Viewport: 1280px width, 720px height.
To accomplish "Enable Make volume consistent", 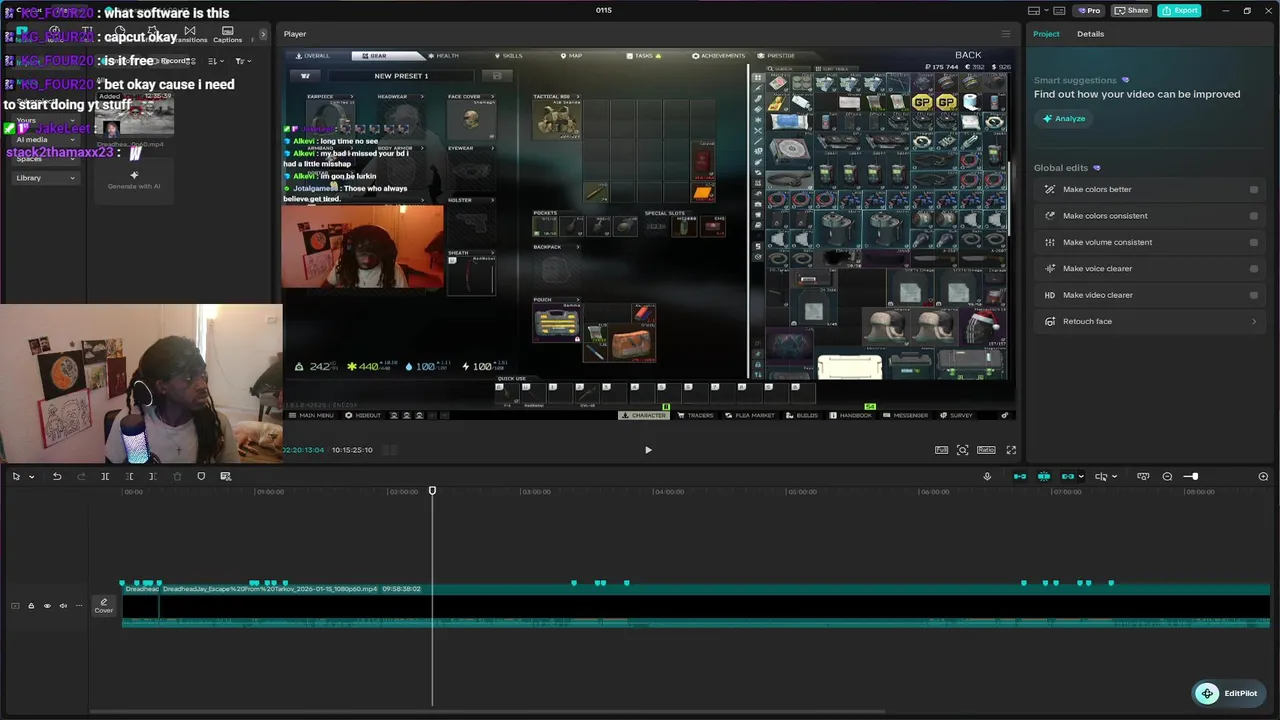I will [1253, 242].
